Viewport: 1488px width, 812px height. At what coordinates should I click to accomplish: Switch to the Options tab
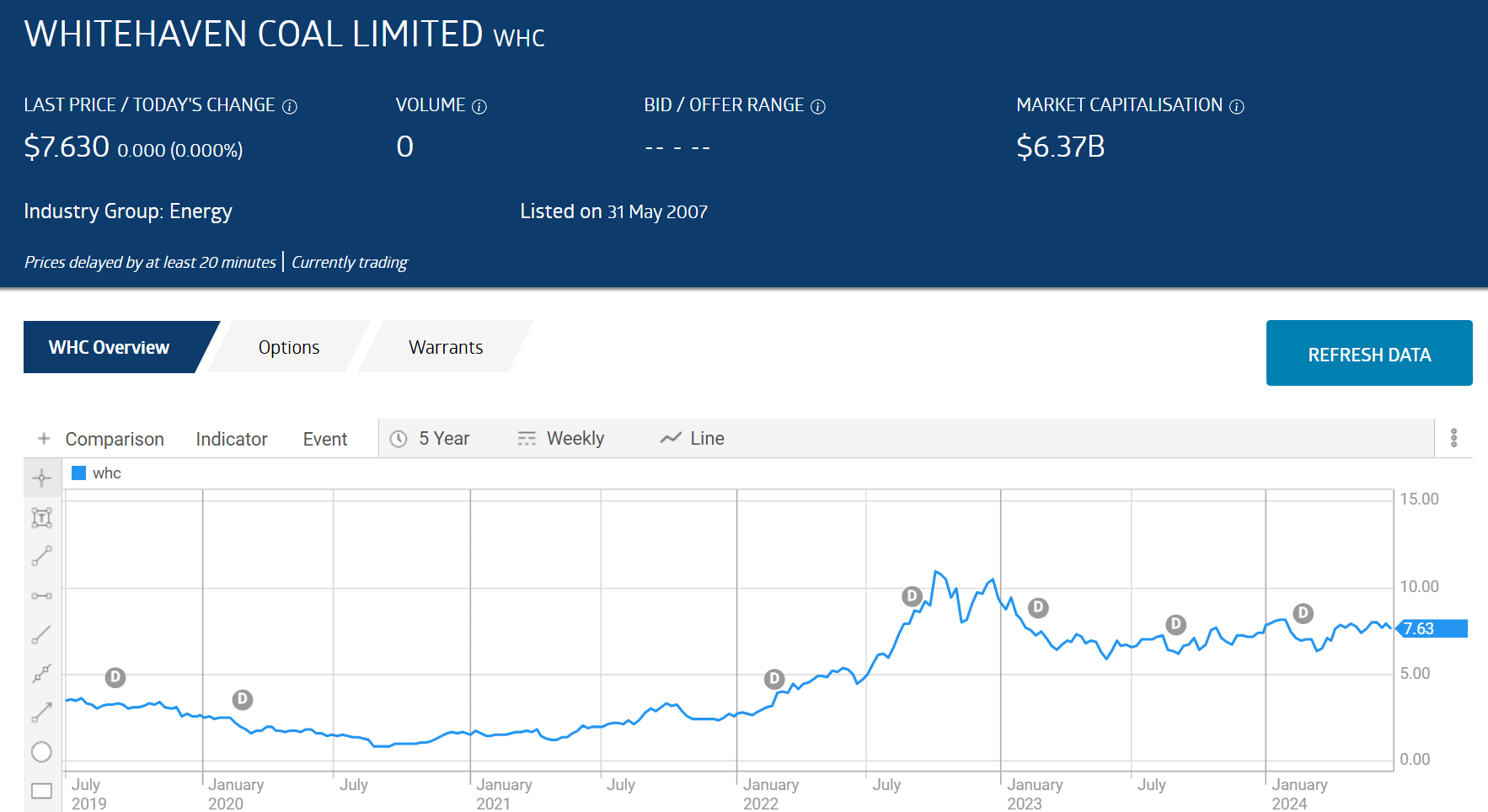click(x=289, y=347)
